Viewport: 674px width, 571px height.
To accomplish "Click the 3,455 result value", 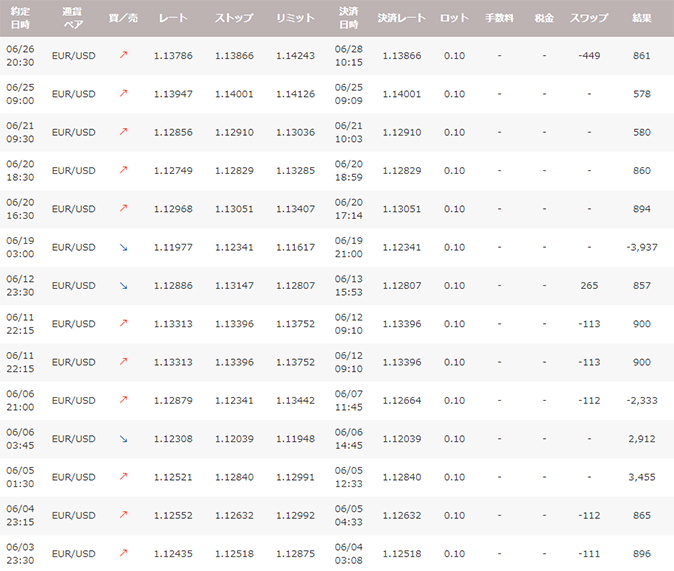I will click(641, 477).
